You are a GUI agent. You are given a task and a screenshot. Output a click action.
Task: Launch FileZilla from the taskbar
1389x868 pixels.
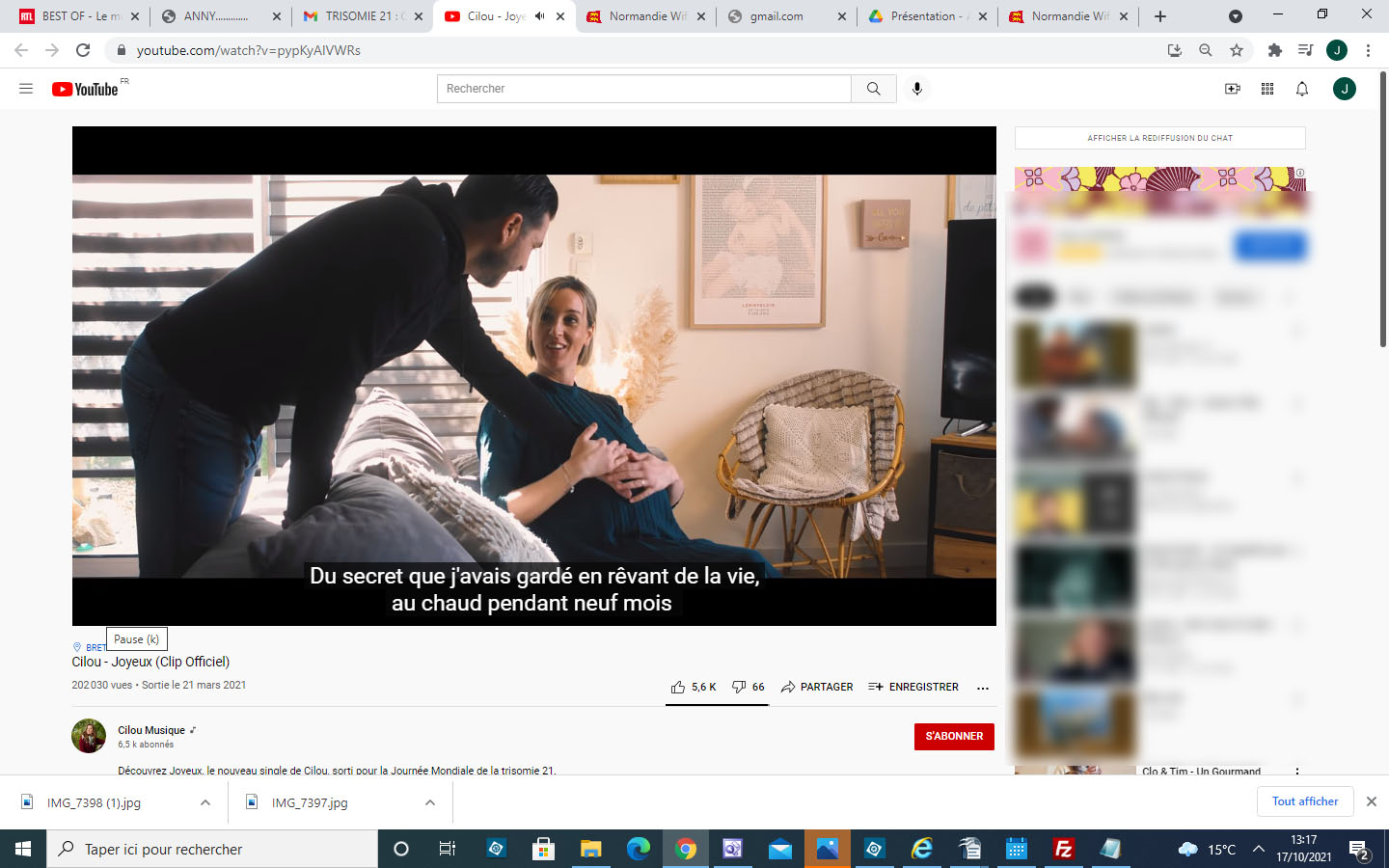click(1064, 849)
